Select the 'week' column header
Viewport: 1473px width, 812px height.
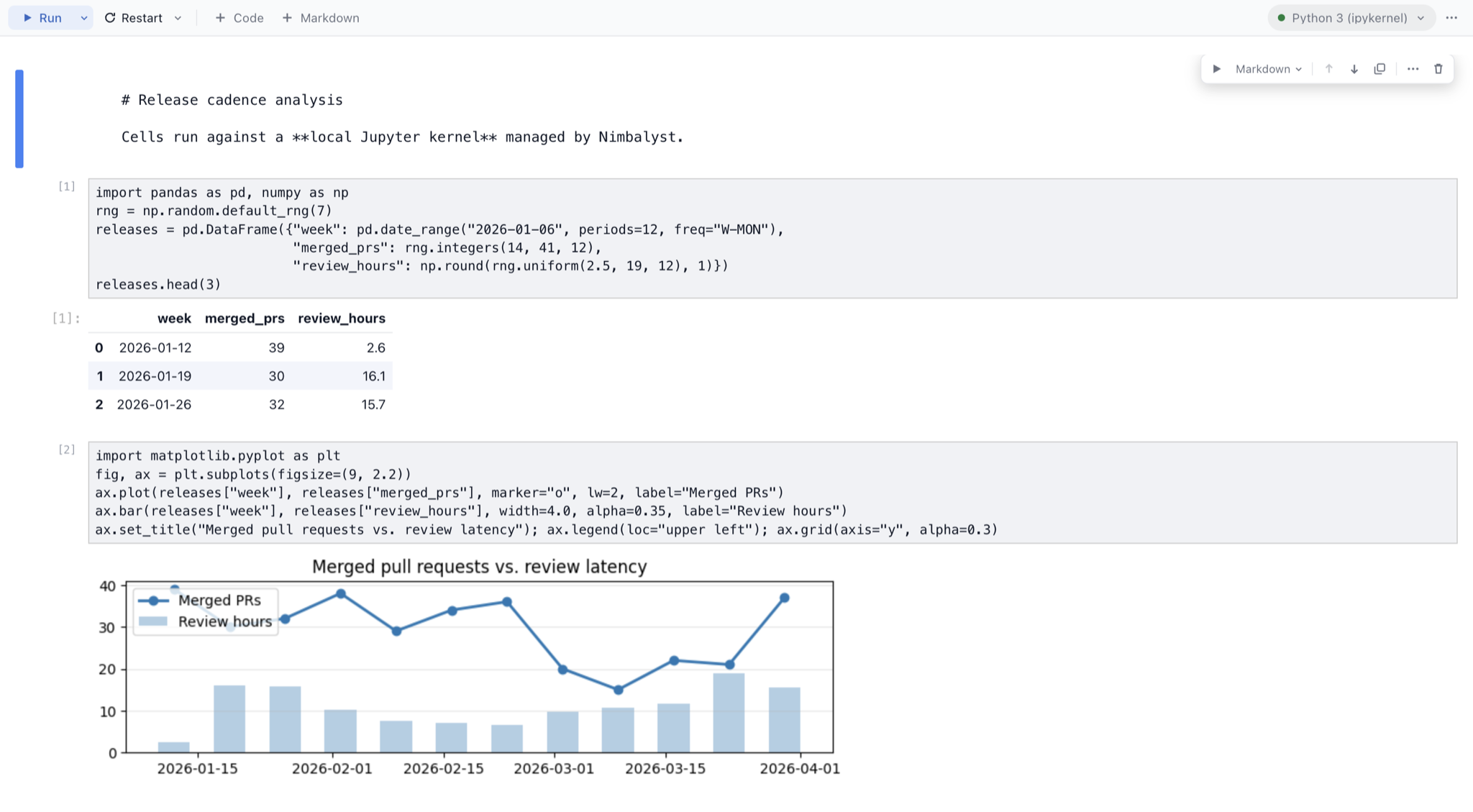tap(174, 319)
